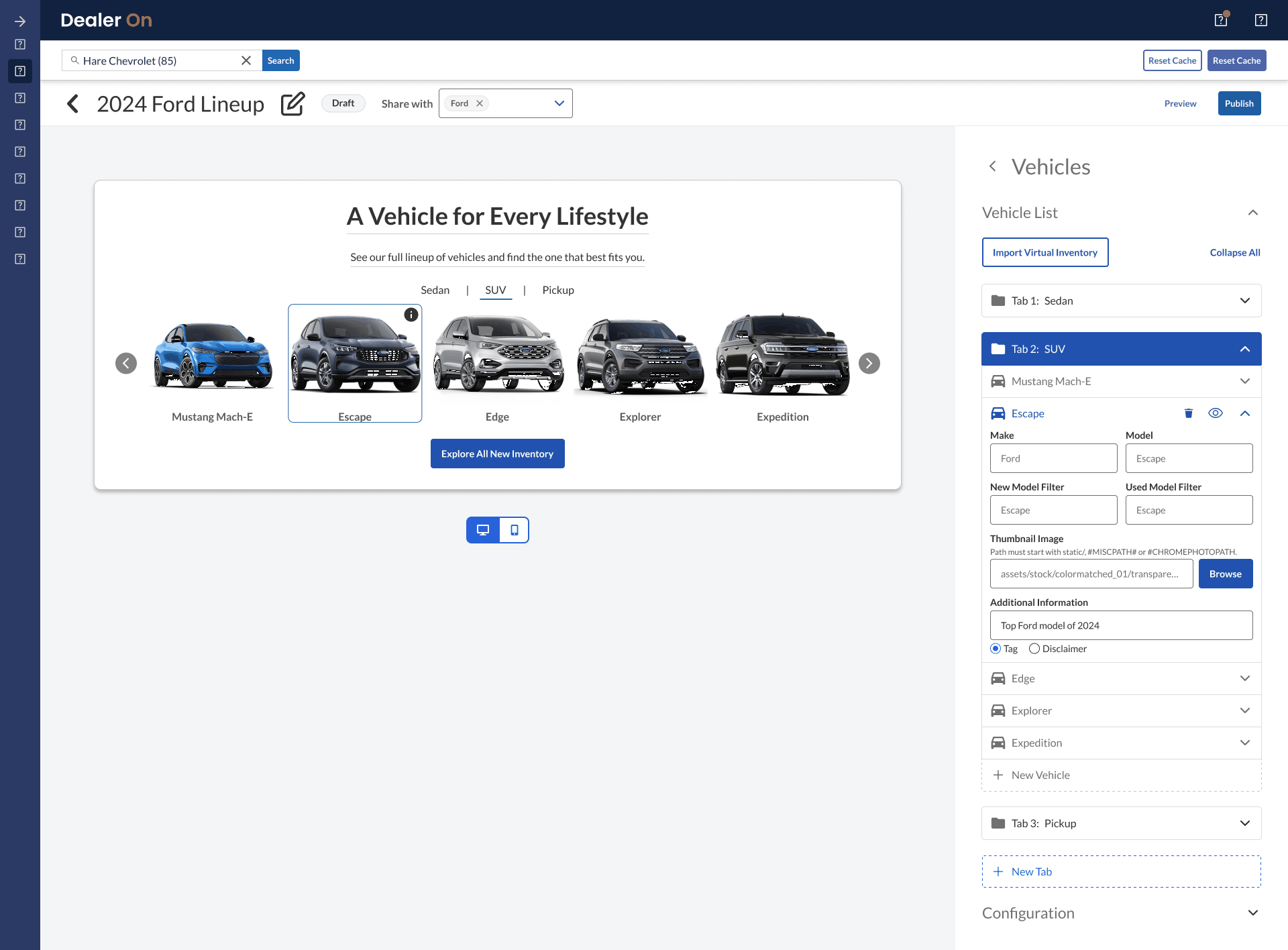
Task: Collapse the Escape vehicle details
Action: (1245, 413)
